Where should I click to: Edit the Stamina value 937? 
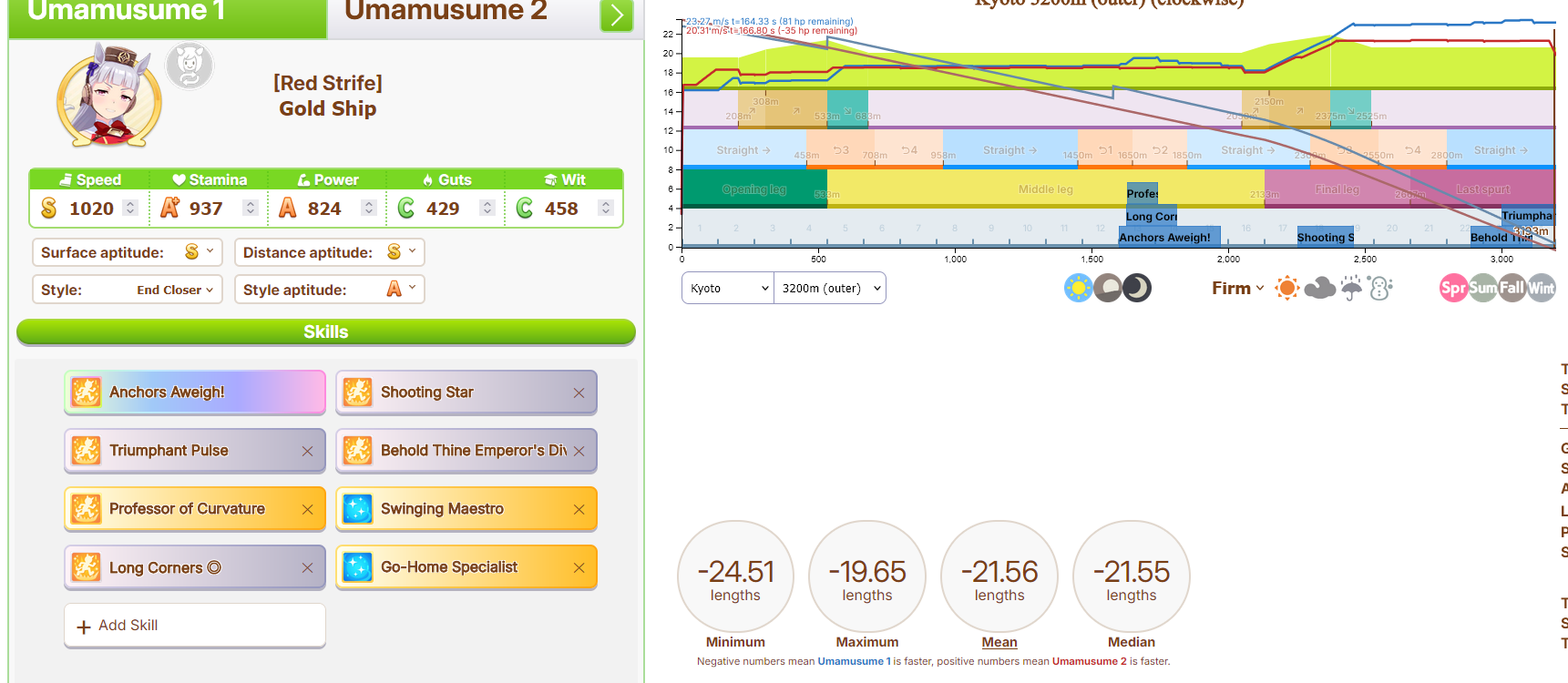(x=206, y=209)
